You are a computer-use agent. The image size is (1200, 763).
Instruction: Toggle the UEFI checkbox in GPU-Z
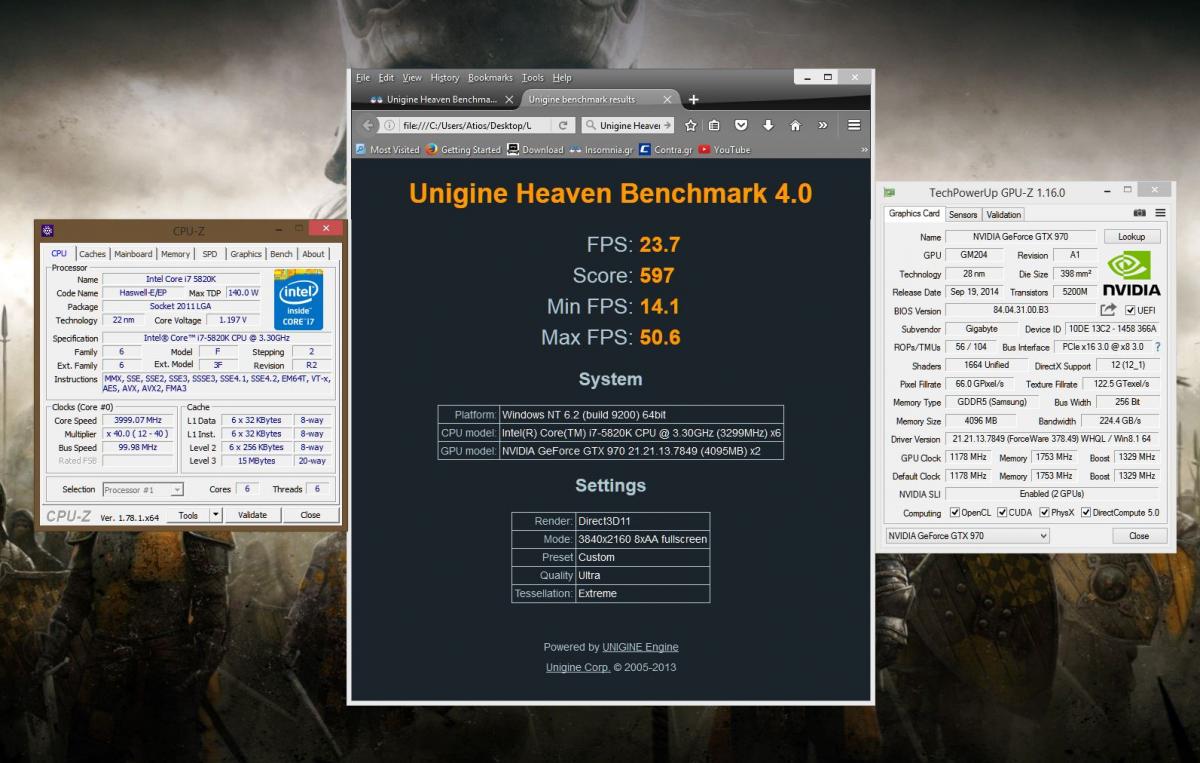pyautogui.click(x=1131, y=310)
